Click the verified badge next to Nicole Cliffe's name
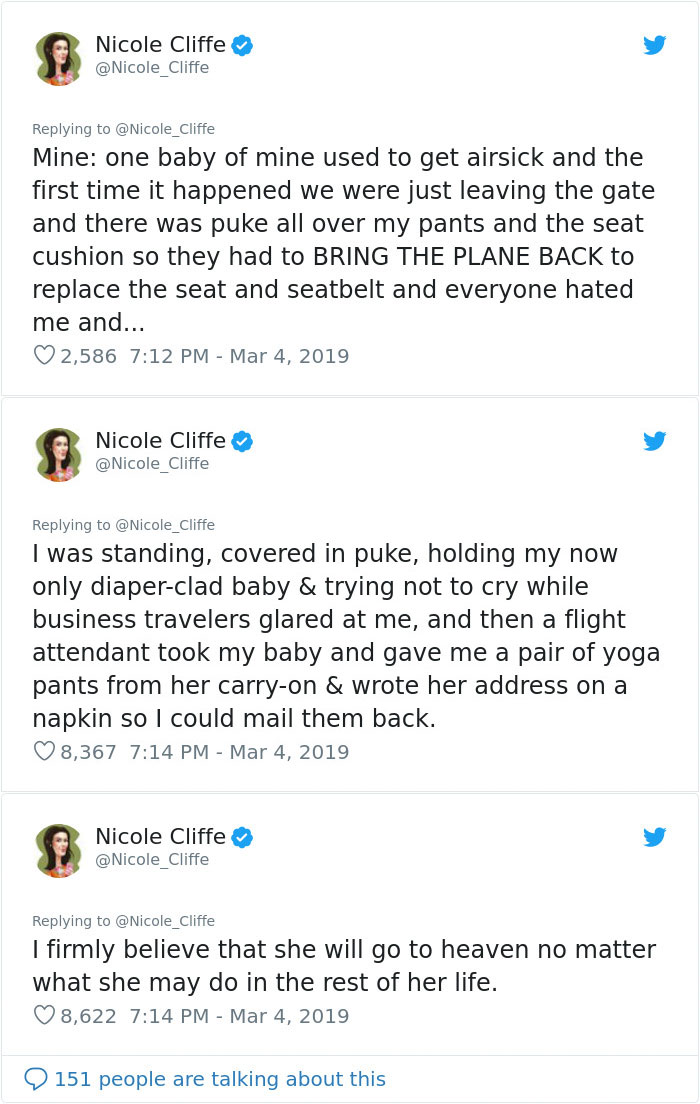The height and width of the screenshot is (1104, 700). pyautogui.click(x=242, y=44)
